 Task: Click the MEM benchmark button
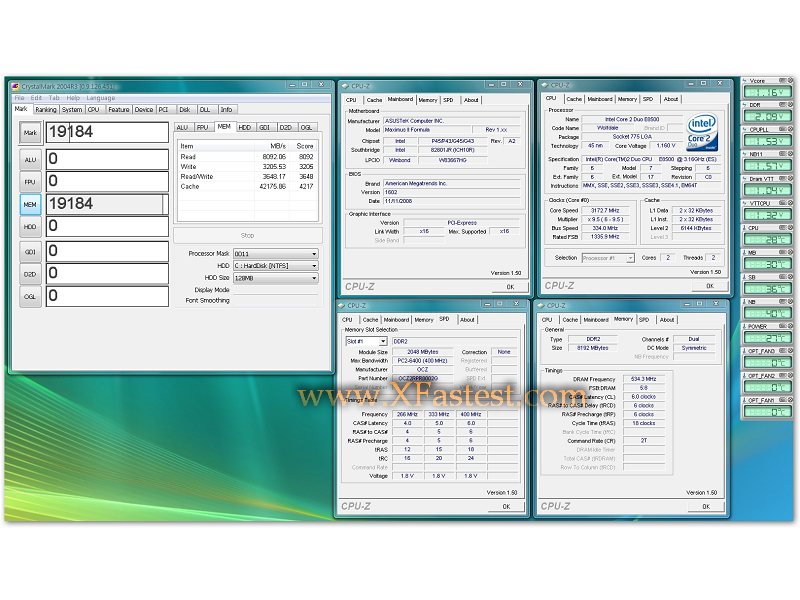tap(30, 205)
